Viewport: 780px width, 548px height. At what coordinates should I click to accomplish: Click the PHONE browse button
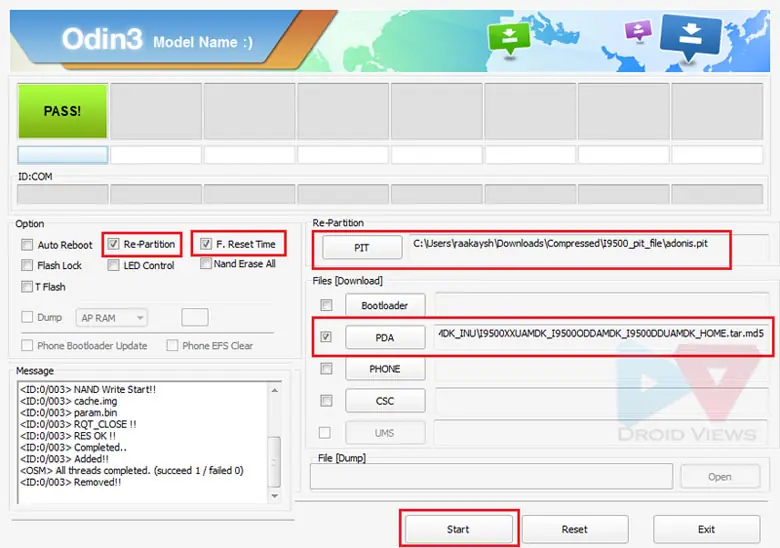click(385, 369)
